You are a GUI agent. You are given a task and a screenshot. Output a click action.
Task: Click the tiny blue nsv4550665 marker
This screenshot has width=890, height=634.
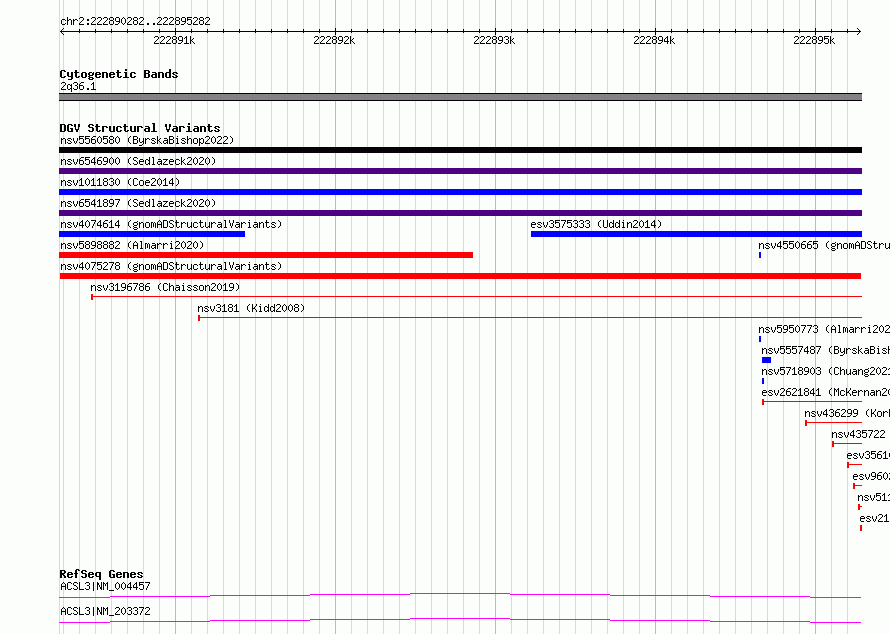760,255
